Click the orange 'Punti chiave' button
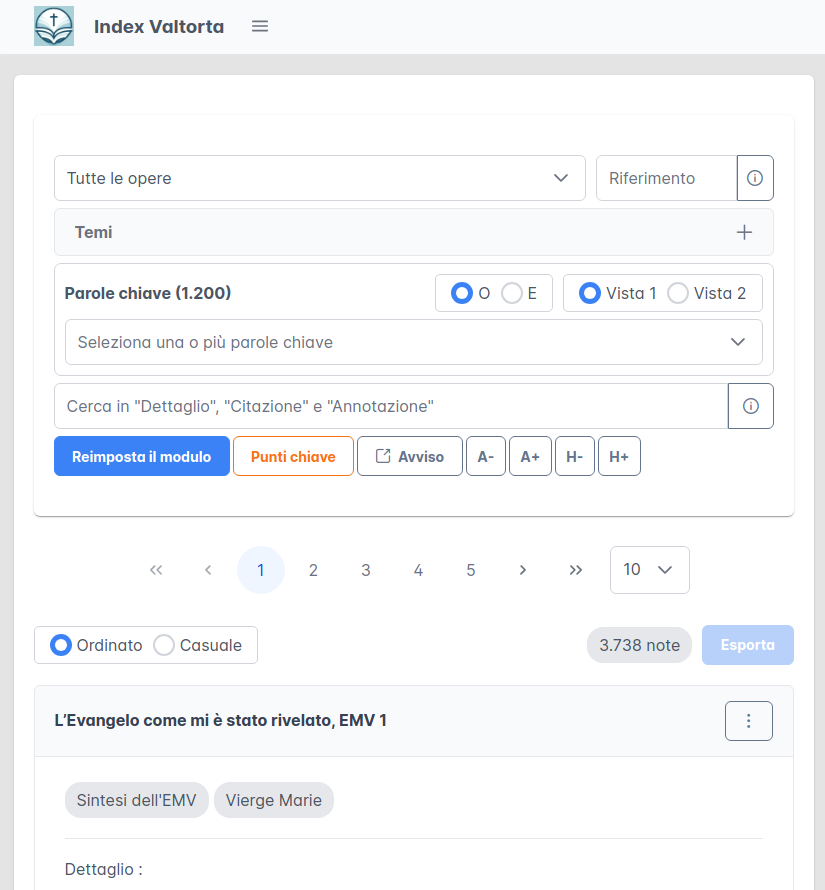Image resolution: width=825 pixels, height=890 pixels. (293, 456)
